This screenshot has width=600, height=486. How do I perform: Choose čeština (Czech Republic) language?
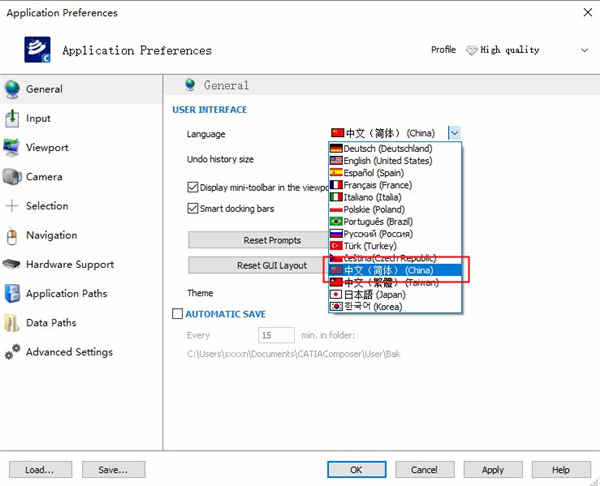(395, 258)
